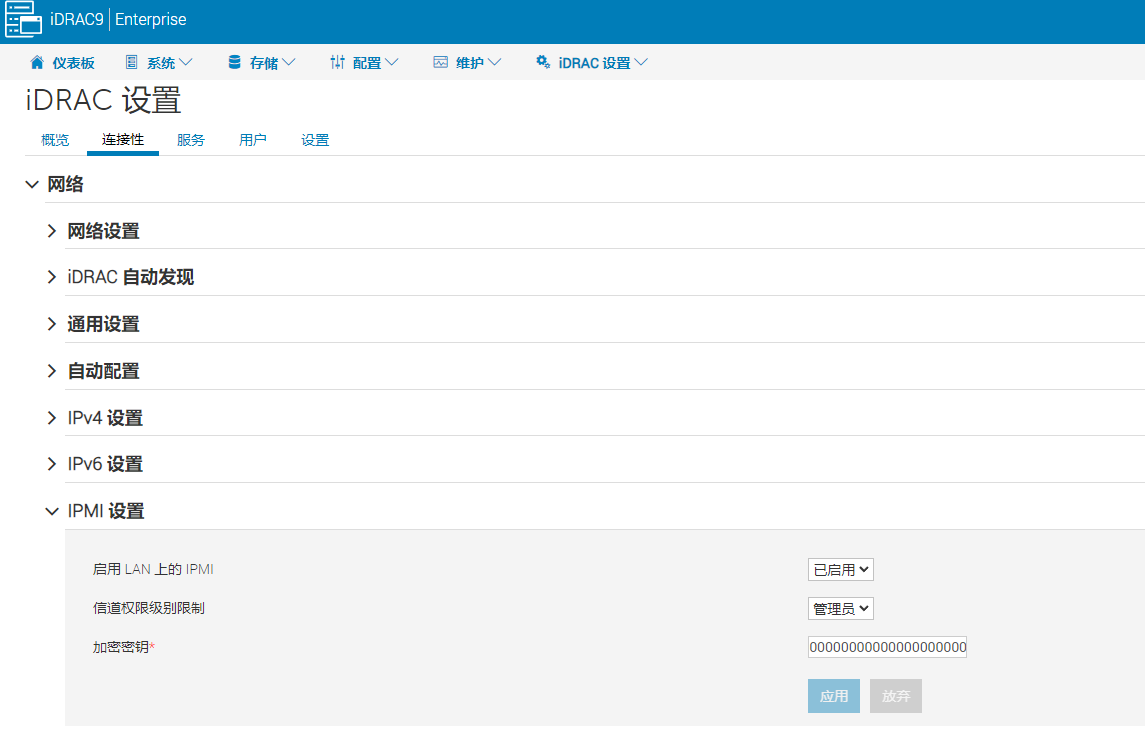Click the 信道权限级别限制 label
This screenshot has width=1145, height=746.
click(149, 609)
